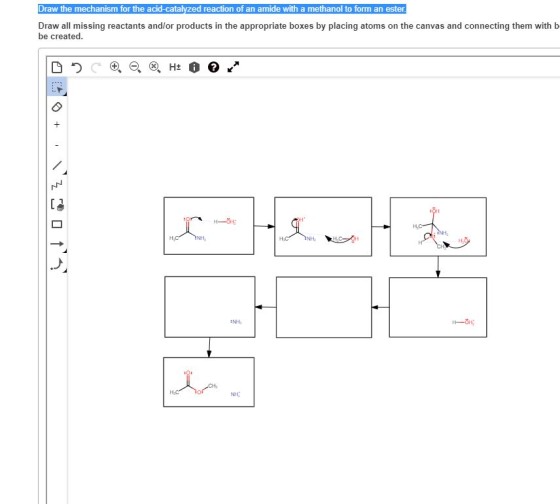Click the Redo arrow icon

point(96,67)
